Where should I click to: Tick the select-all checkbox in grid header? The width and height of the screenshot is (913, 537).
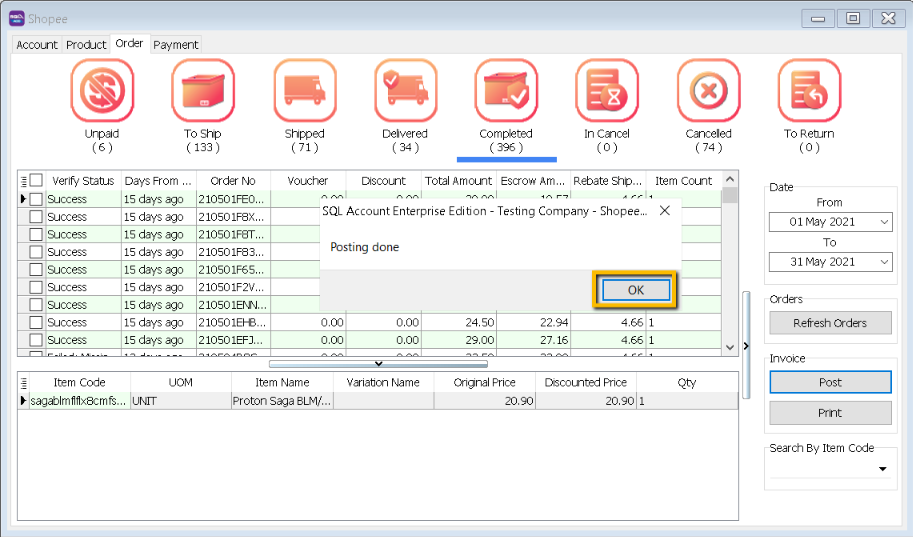point(36,181)
